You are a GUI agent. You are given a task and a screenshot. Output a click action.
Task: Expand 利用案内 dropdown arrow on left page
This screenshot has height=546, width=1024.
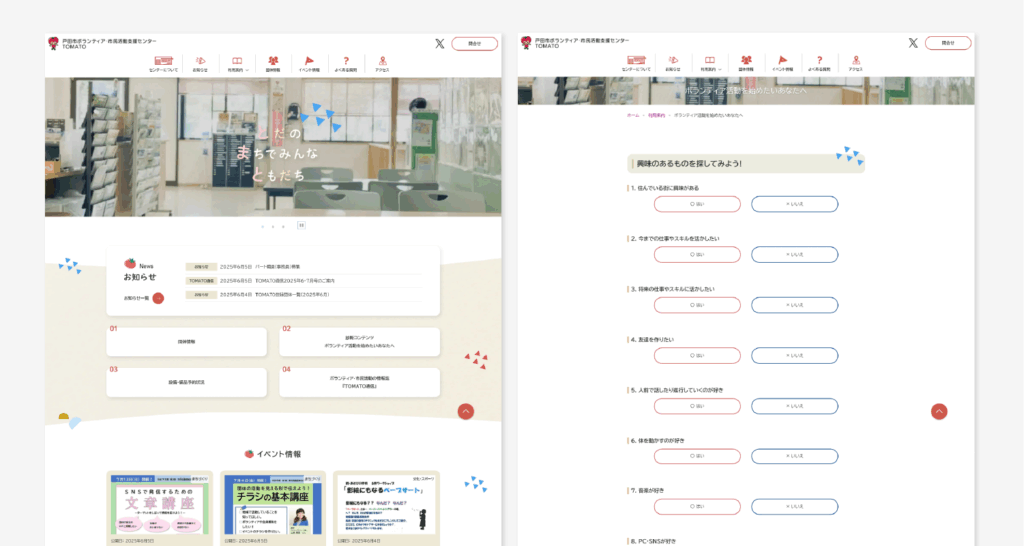point(248,70)
